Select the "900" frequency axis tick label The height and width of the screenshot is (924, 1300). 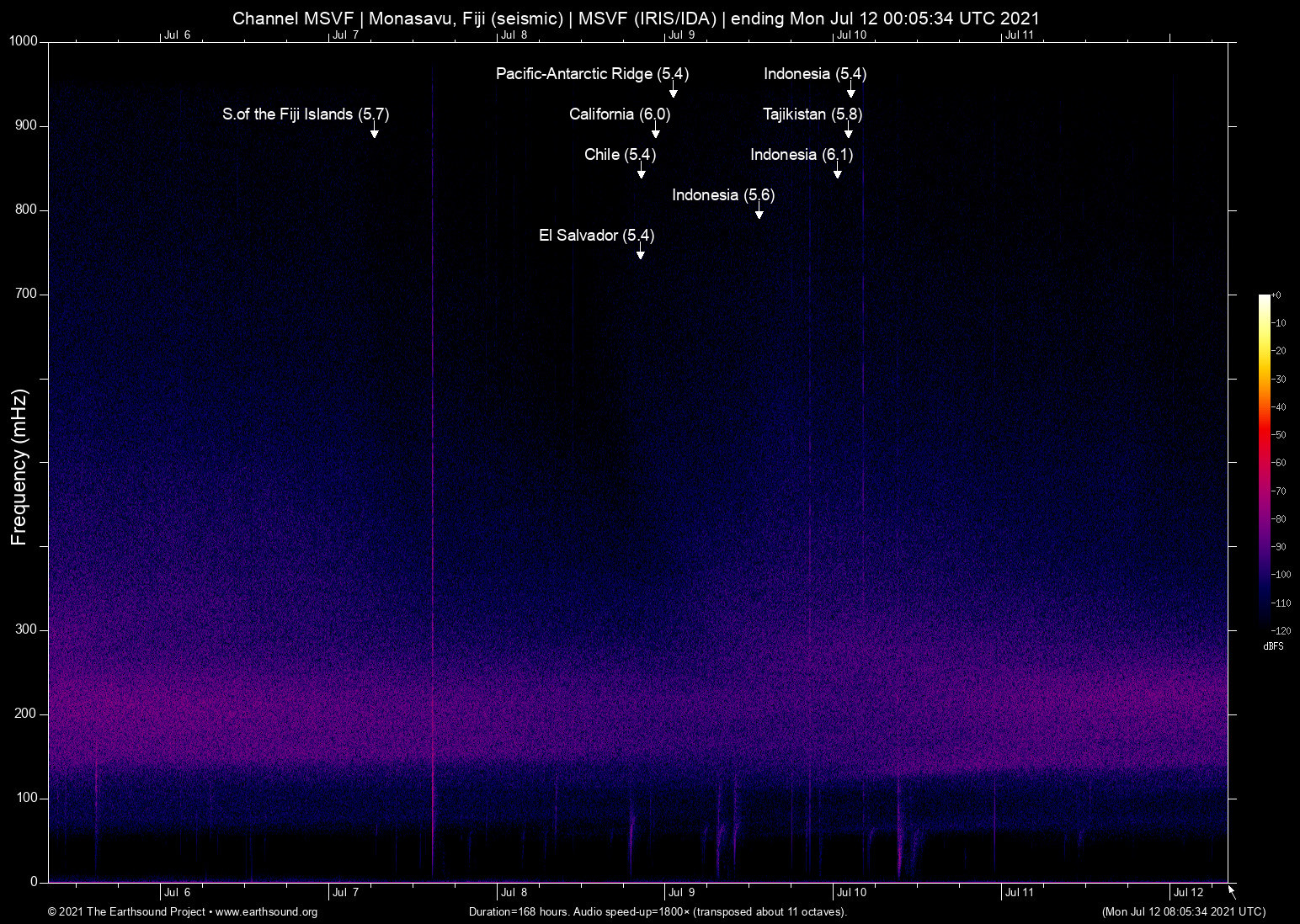[27, 125]
